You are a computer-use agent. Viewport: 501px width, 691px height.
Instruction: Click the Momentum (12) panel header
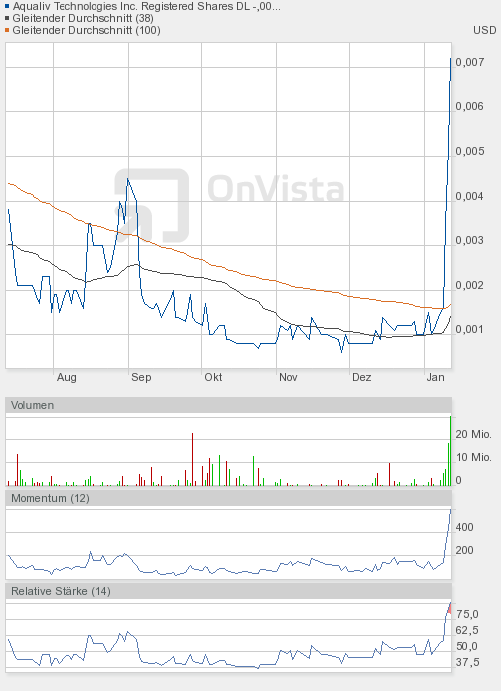tap(228, 498)
